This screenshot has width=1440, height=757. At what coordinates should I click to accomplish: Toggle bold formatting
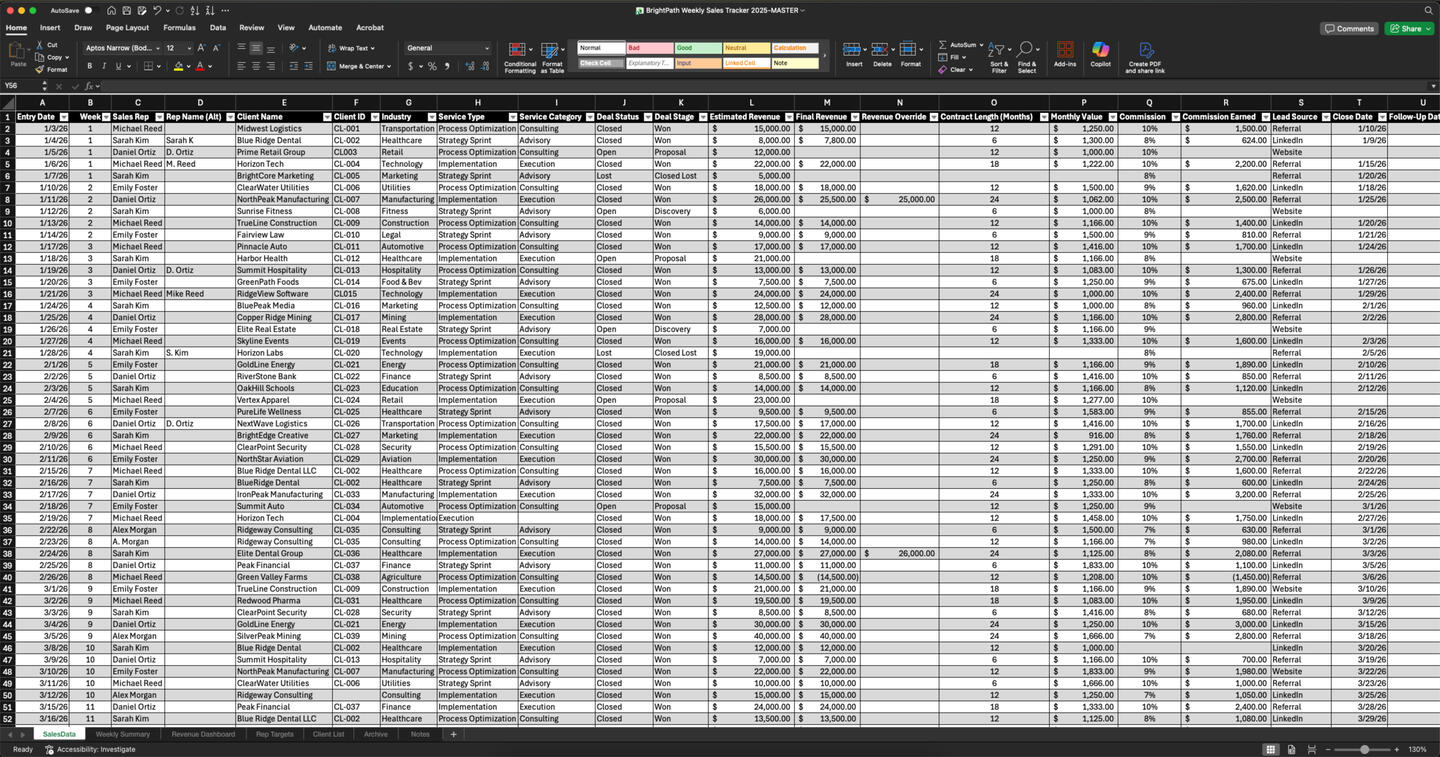(x=89, y=66)
